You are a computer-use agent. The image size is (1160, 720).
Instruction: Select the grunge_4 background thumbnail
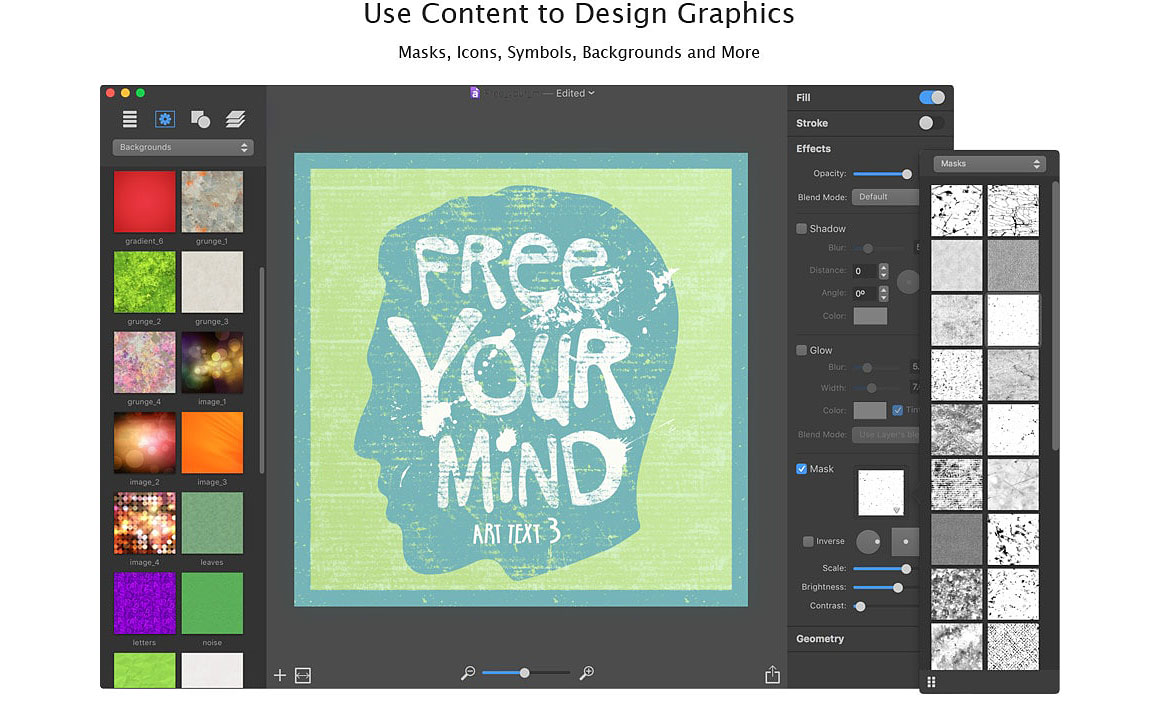(x=144, y=362)
